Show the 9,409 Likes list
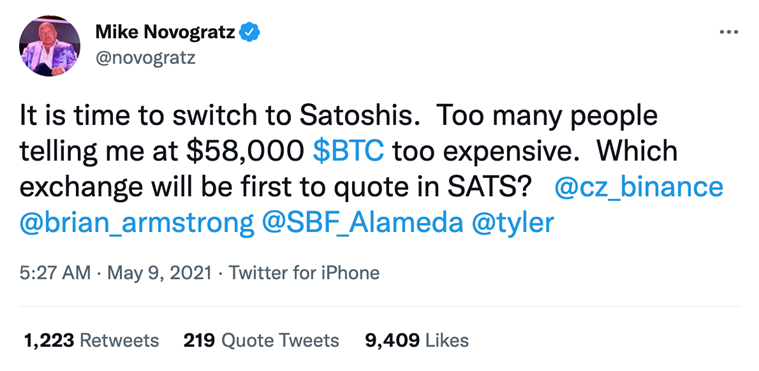This screenshot has width=759, height=371. [417, 341]
